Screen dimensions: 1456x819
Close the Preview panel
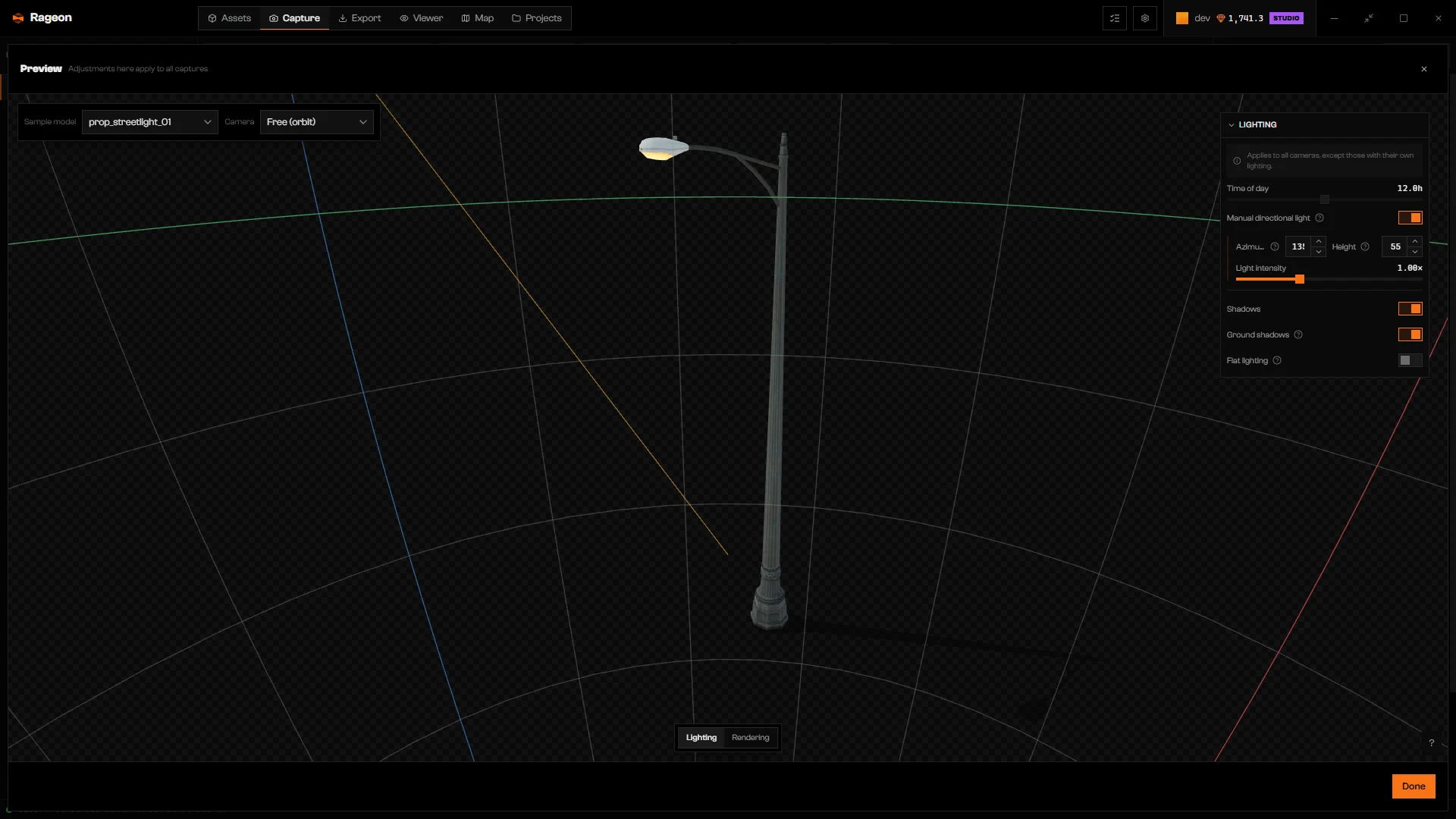pos(1423,69)
